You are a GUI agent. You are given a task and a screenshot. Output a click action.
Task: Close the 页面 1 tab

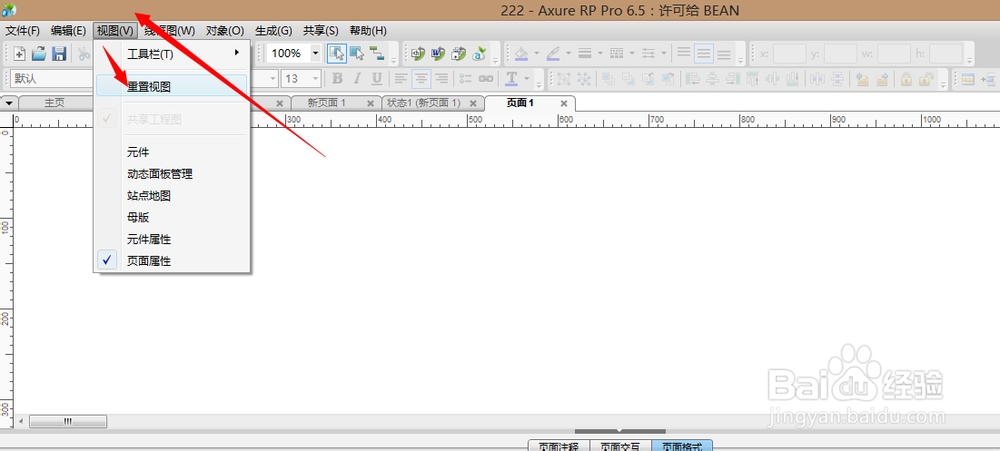564,103
